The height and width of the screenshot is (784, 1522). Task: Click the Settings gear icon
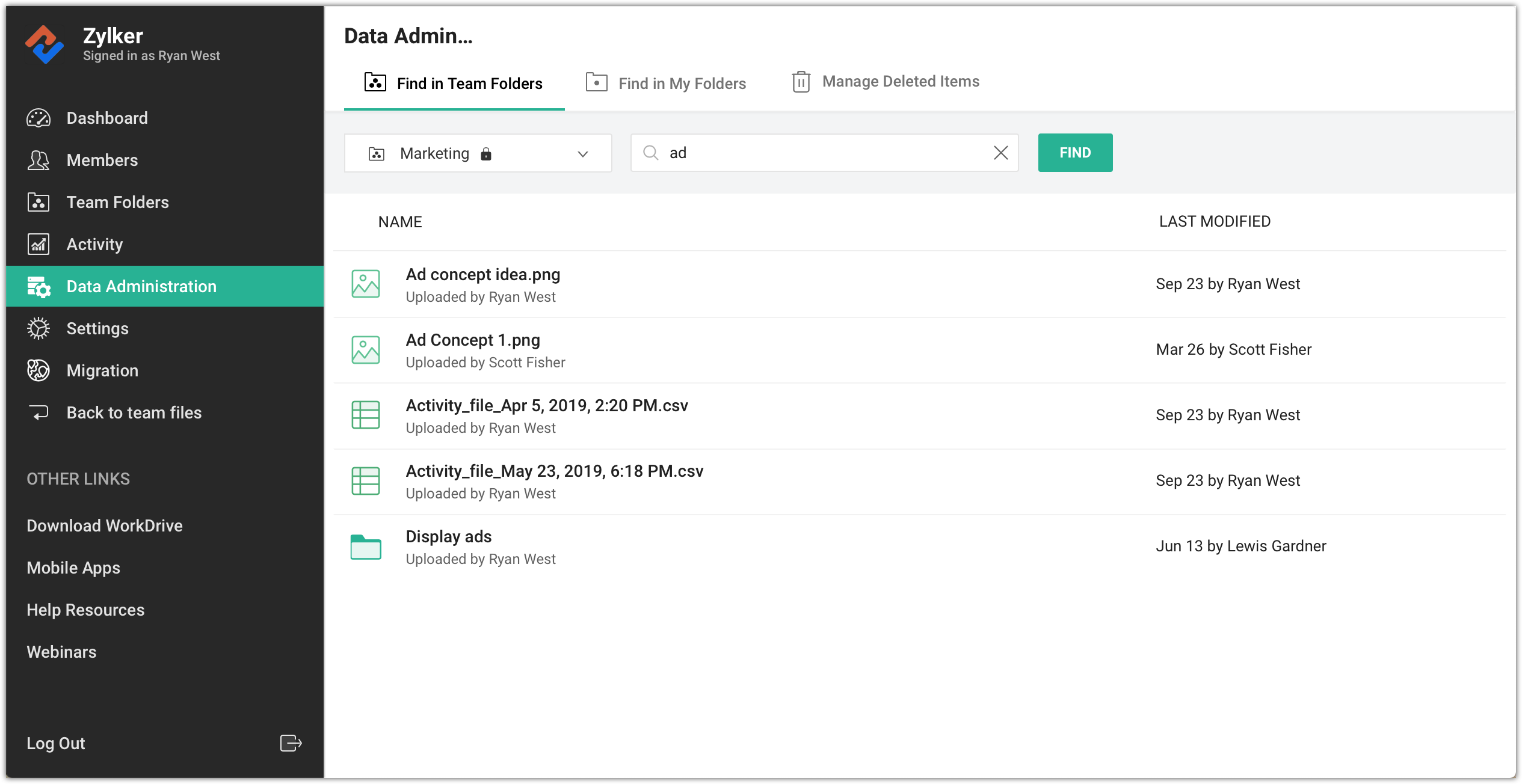[x=39, y=329]
